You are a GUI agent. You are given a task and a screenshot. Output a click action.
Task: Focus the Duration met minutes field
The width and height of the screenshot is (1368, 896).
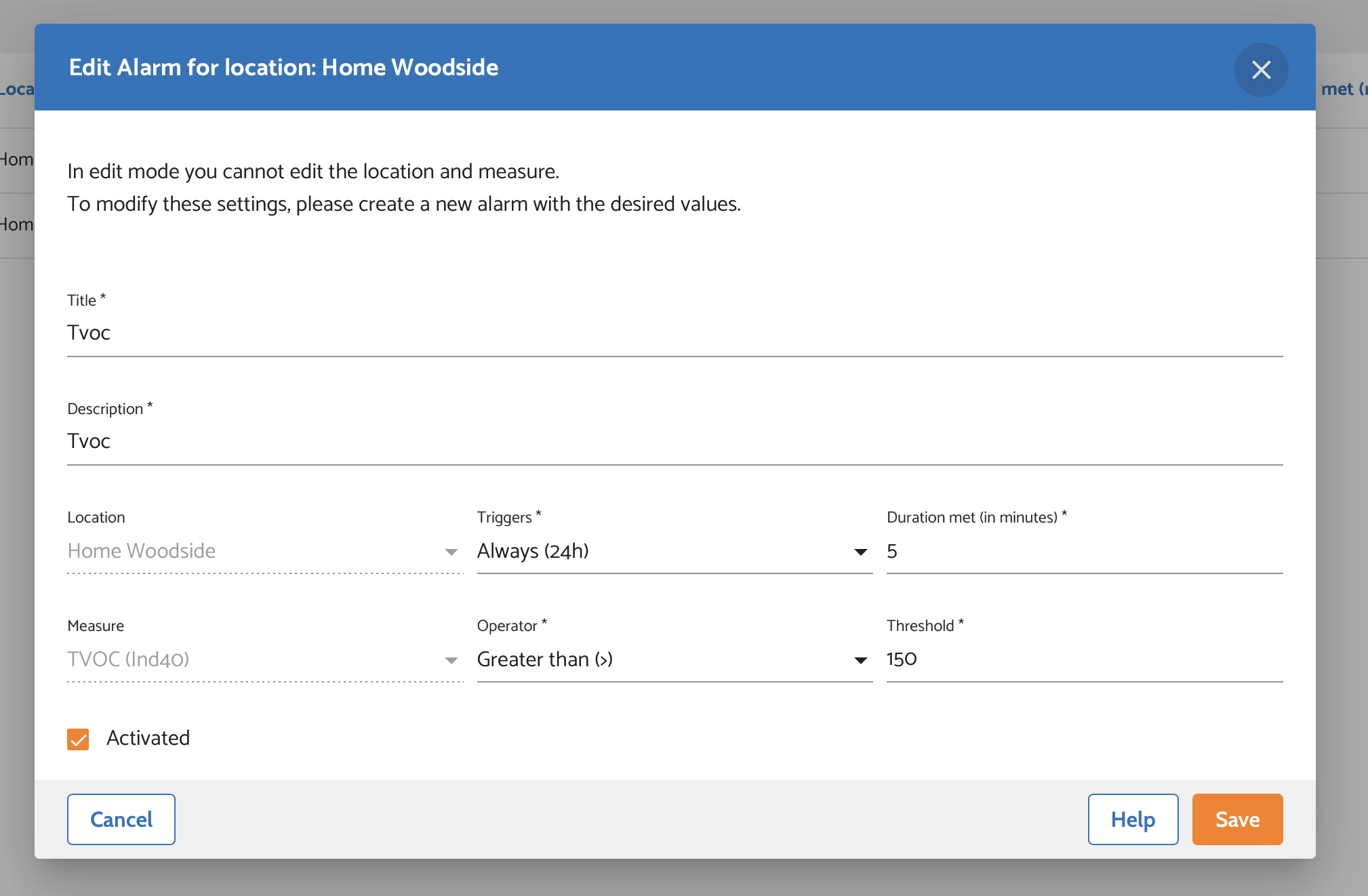(1083, 552)
